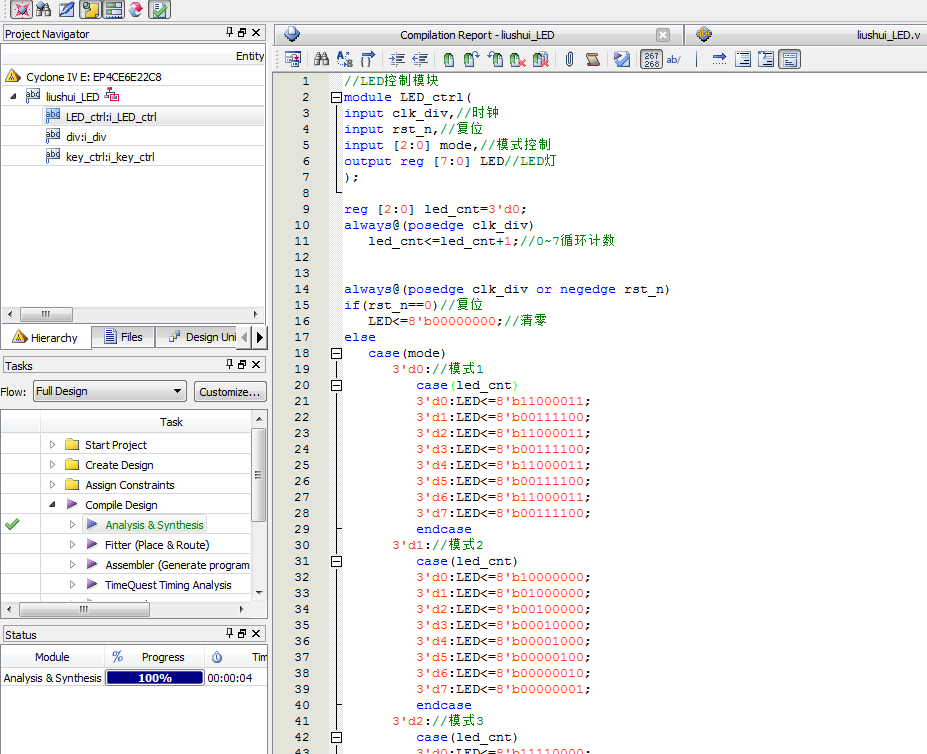Expand Create Design task folder
Image resolution: width=927 pixels, height=754 pixels.
pyautogui.click(x=52, y=464)
